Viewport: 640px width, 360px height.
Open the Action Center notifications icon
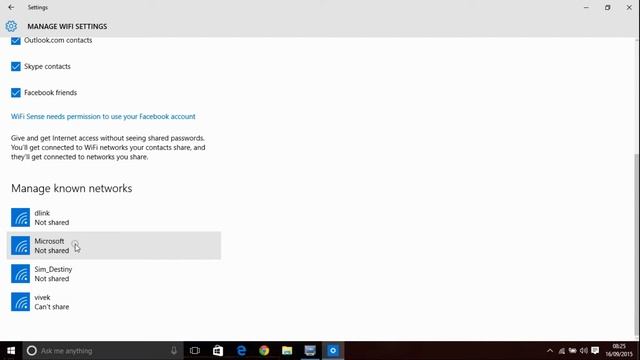click(595, 351)
